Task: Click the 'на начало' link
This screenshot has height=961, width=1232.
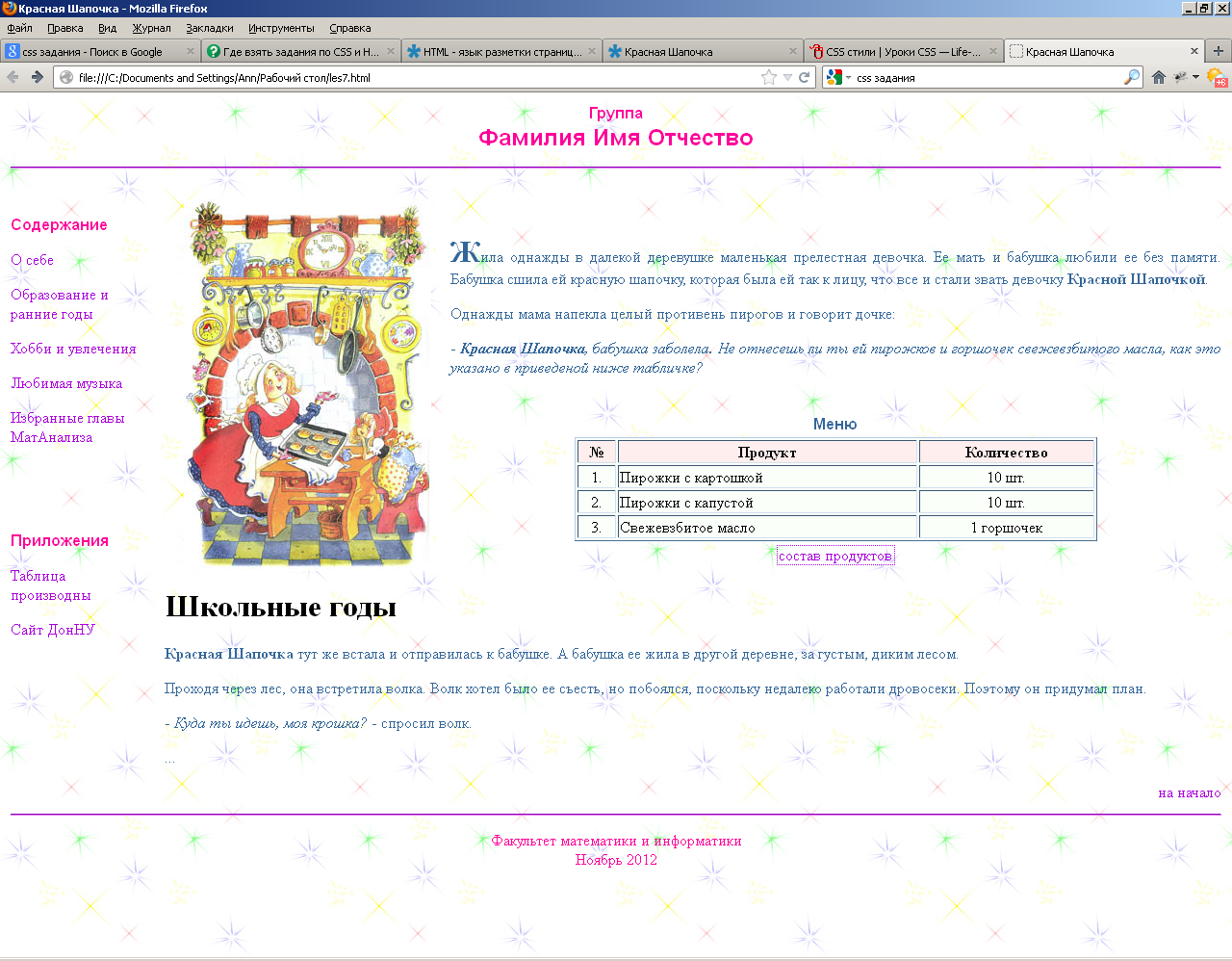Action: point(1190,792)
